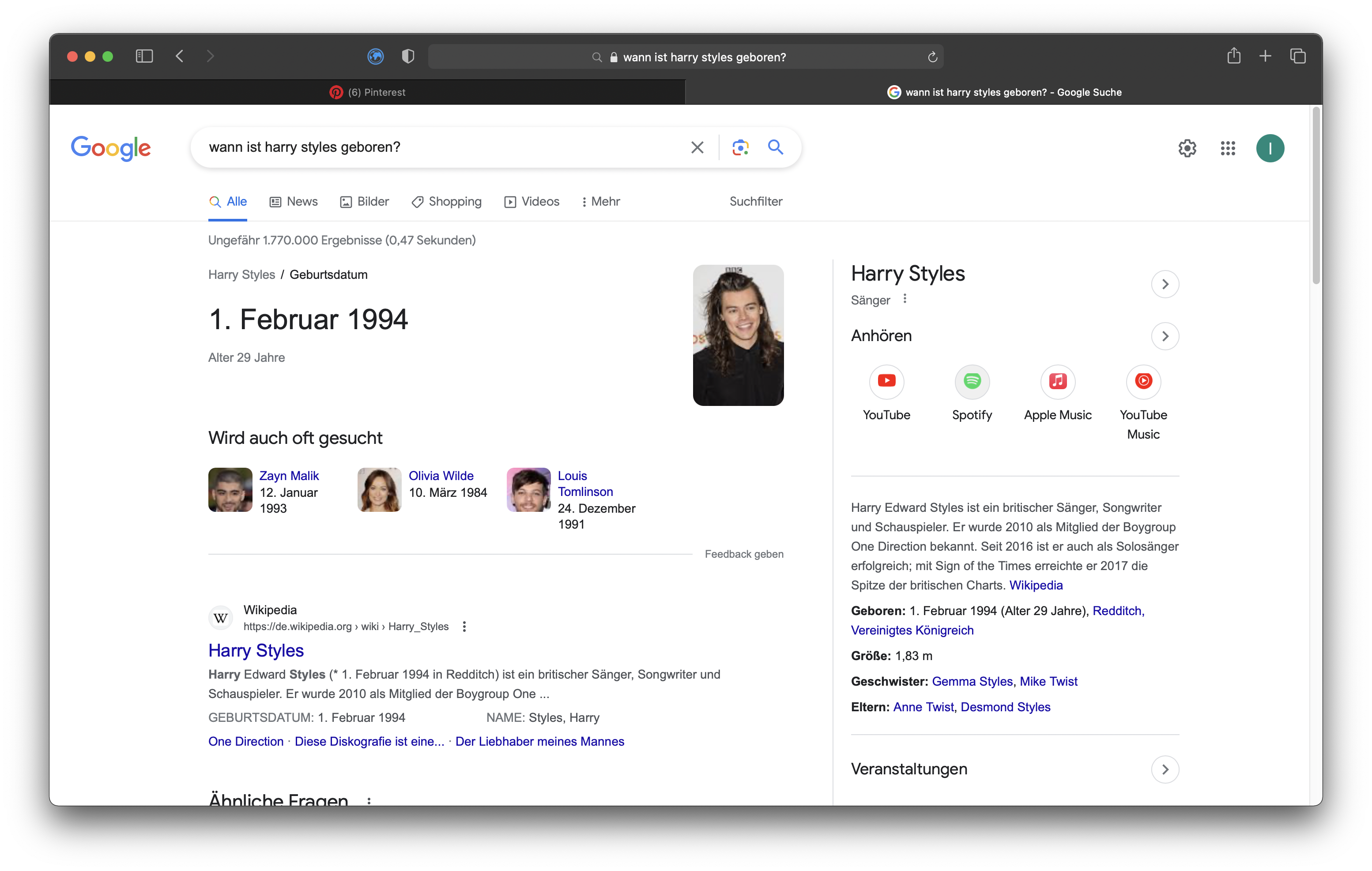Open the blue globe extension icon
This screenshot has height=871, width=1372.
(376, 56)
